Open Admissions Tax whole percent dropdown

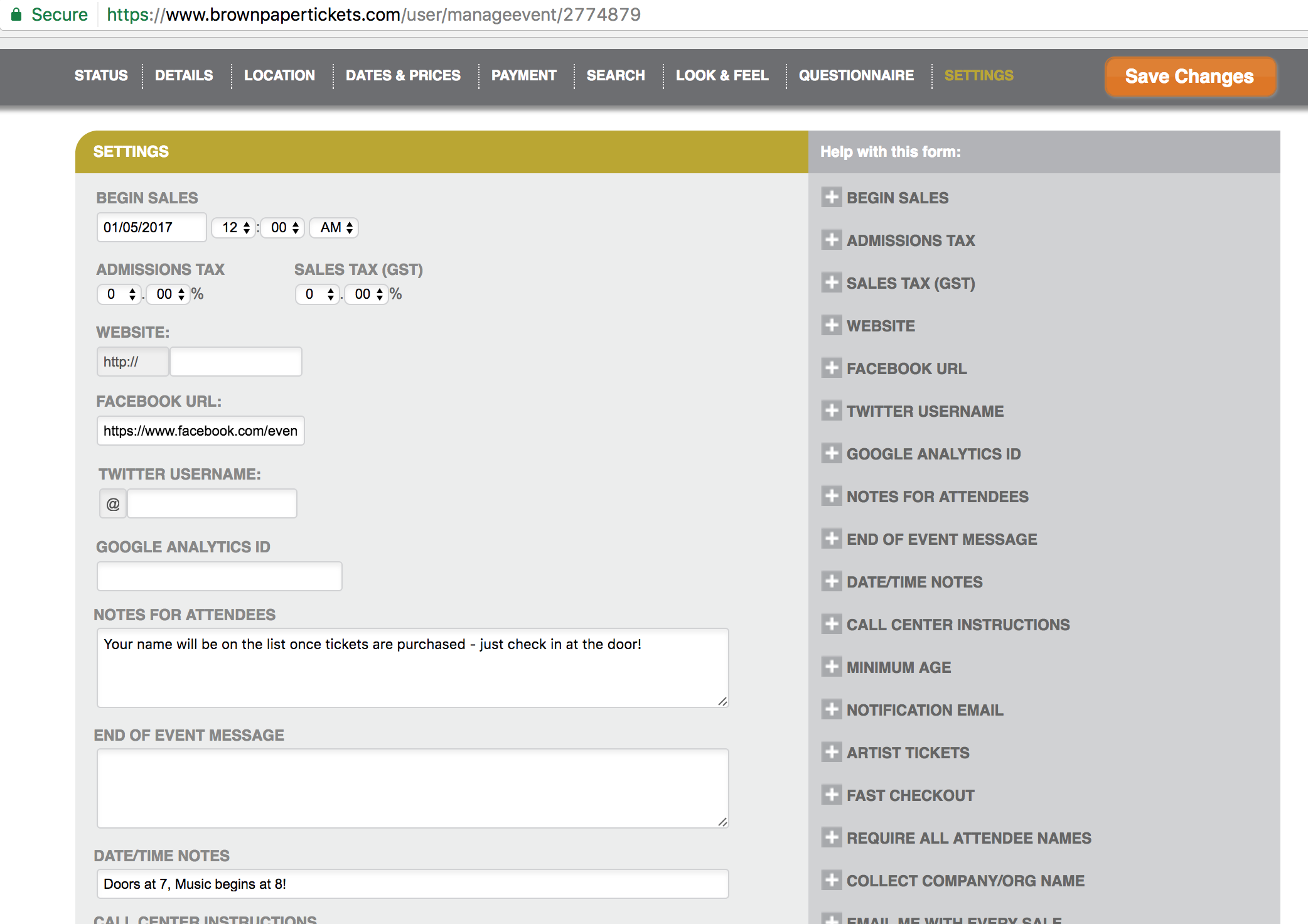click(119, 294)
